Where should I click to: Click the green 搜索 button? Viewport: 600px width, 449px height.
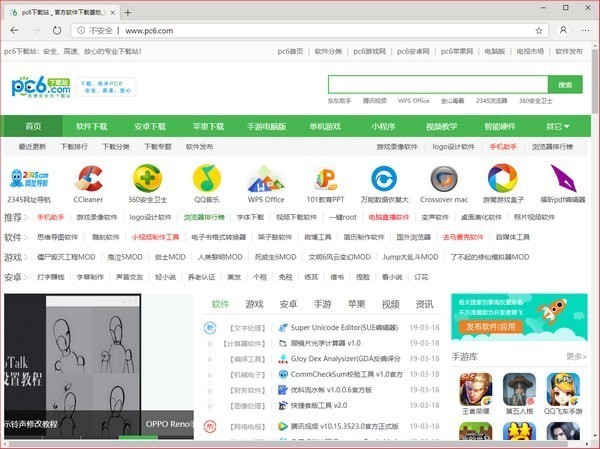pyautogui.click(x=565, y=85)
